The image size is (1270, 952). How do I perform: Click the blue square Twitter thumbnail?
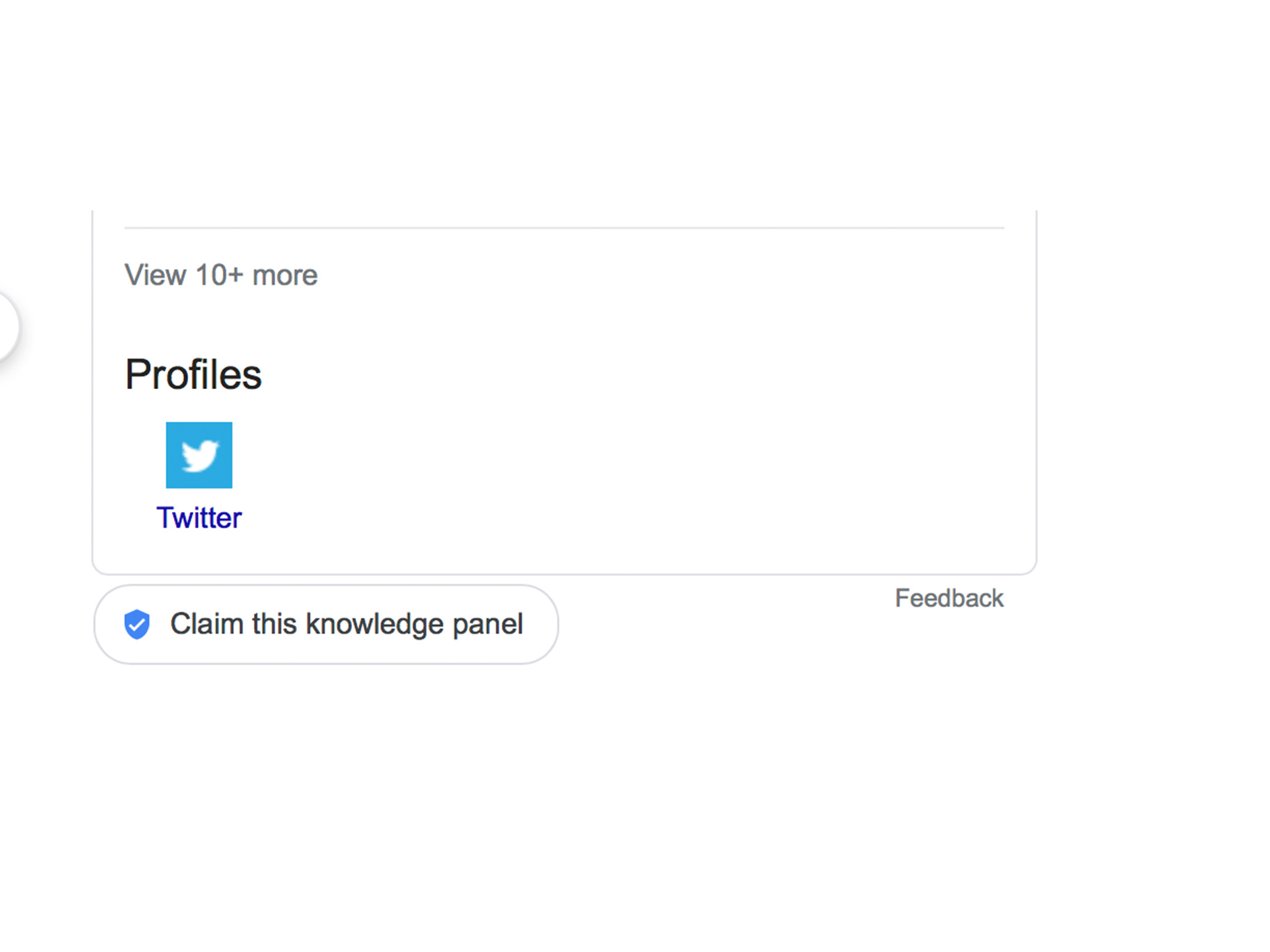point(199,455)
